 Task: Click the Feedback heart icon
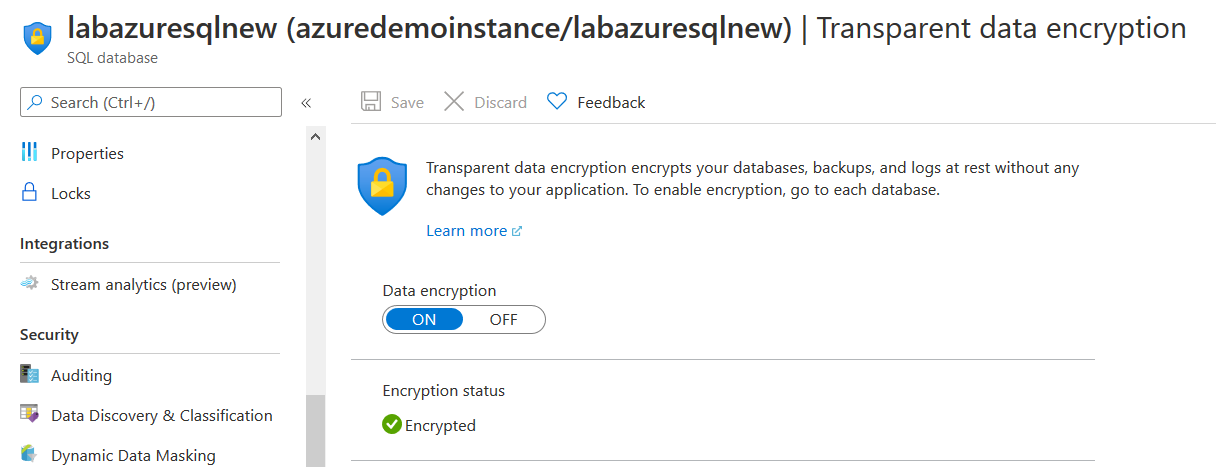[x=557, y=102]
